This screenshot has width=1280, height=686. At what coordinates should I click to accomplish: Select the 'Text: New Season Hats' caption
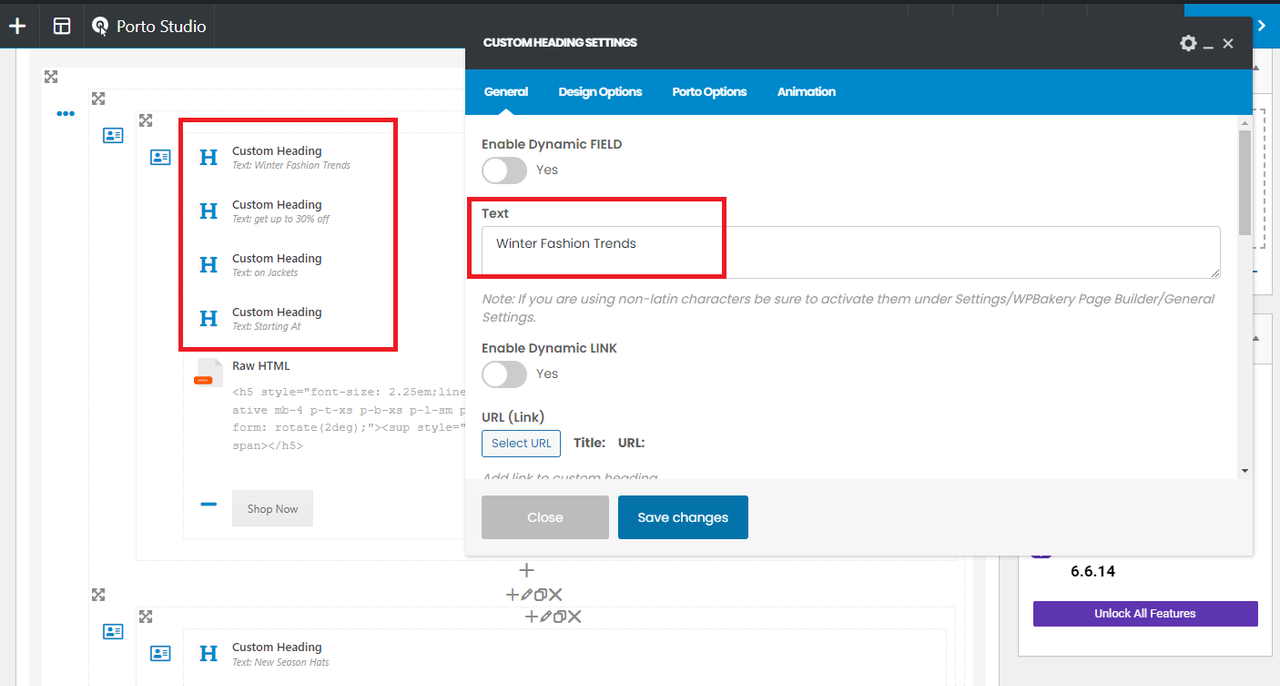click(x=280, y=662)
